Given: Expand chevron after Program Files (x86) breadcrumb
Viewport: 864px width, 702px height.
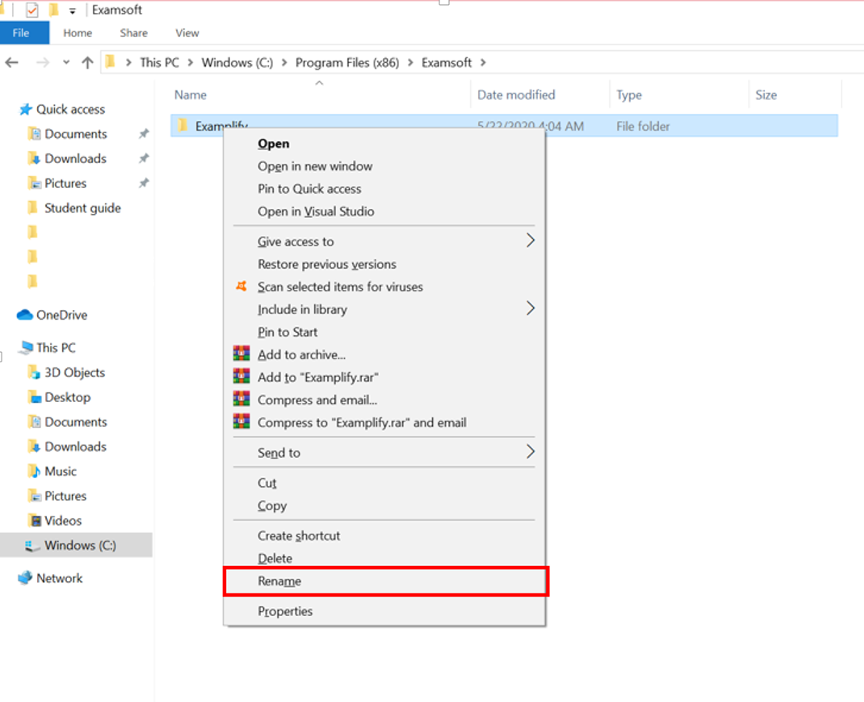Looking at the screenshot, I should click(x=411, y=63).
